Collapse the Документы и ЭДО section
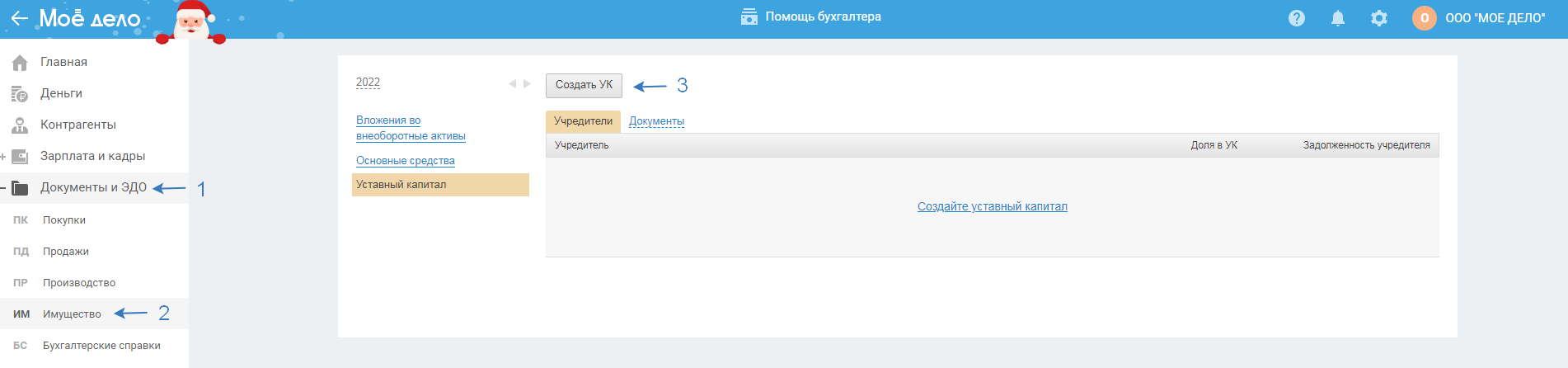The width and height of the screenshot is (1568, 368). point(3,188)
